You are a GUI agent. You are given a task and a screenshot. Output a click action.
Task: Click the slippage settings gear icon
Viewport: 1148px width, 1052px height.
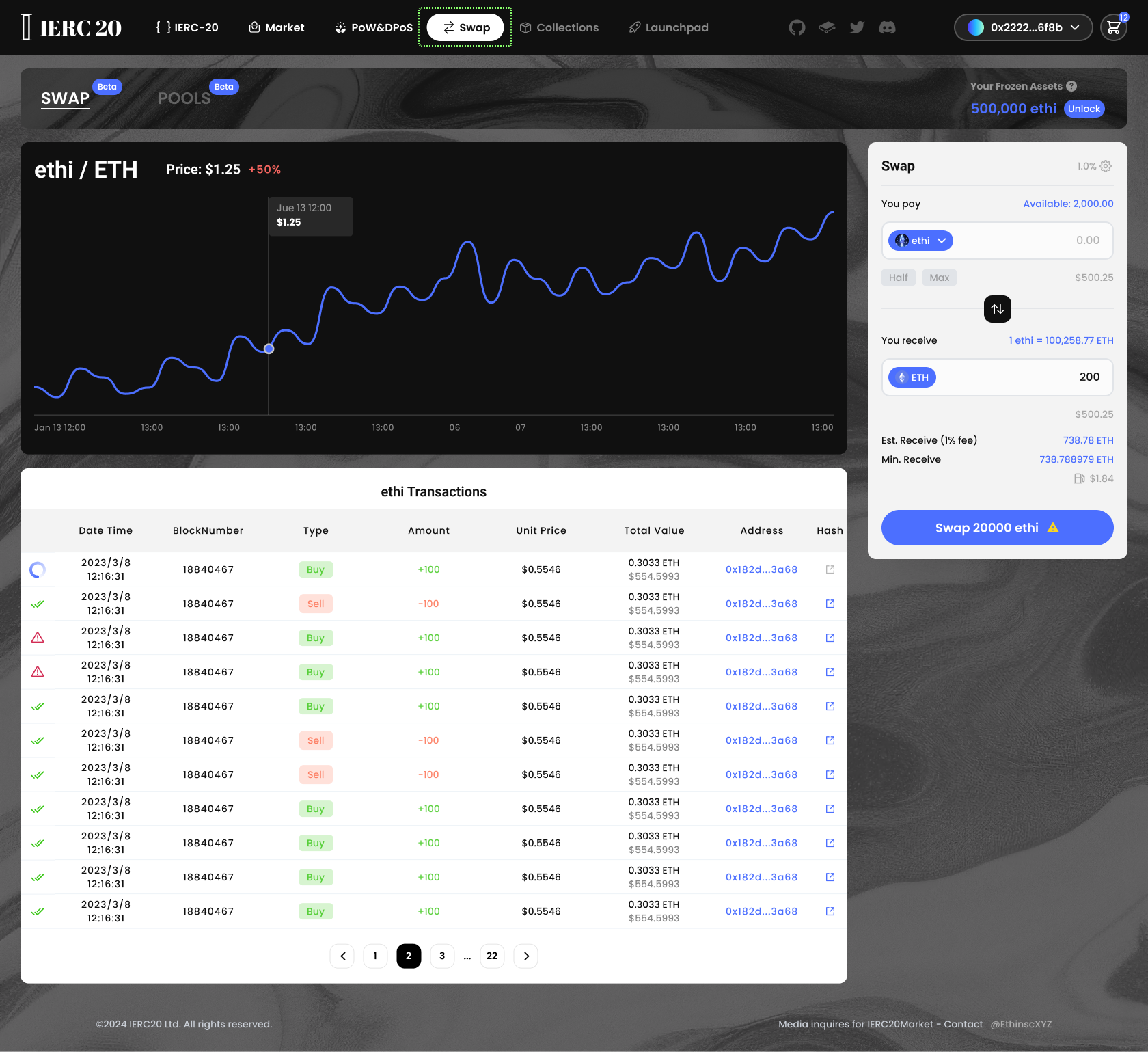pyautogui.click(x=1106, y=166)
